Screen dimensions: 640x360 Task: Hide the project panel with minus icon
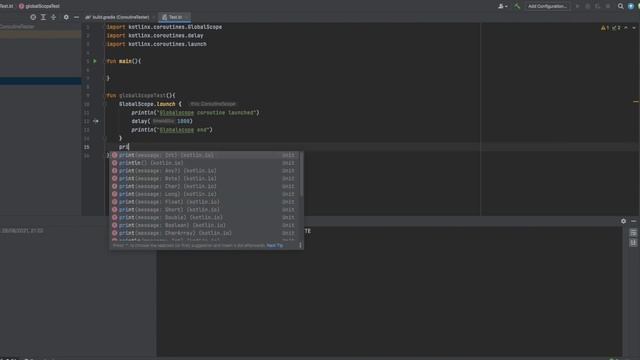coord(76,17)
